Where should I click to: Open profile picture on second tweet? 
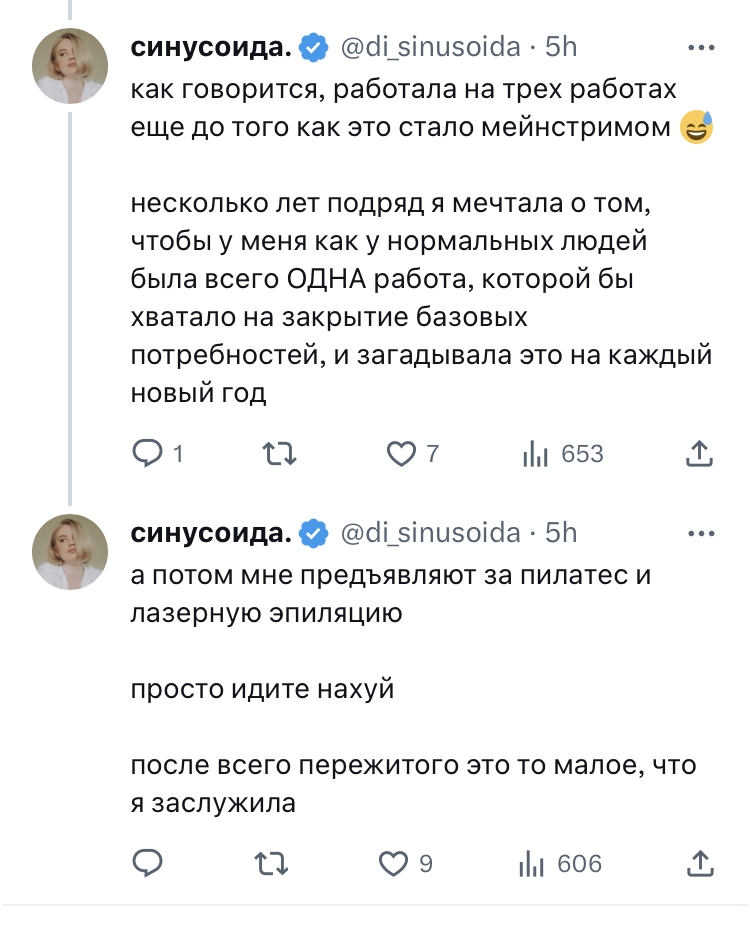click(x=70, y=552)
